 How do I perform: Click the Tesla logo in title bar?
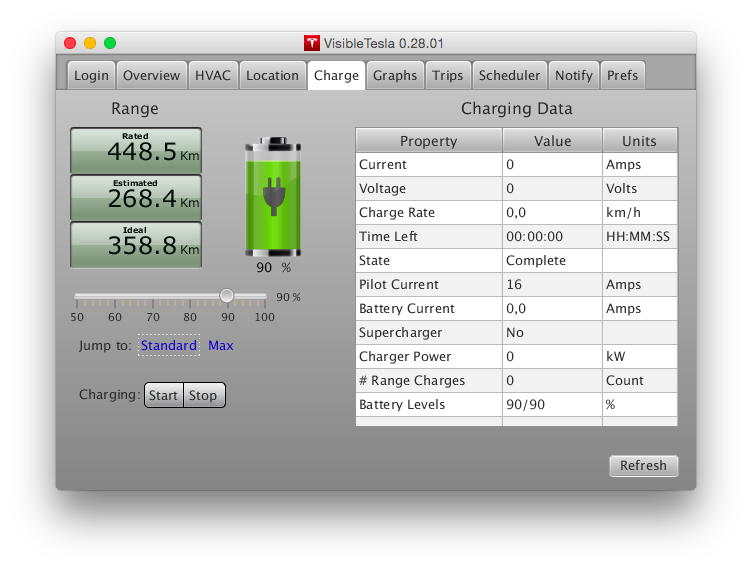[x=312, y=43]
